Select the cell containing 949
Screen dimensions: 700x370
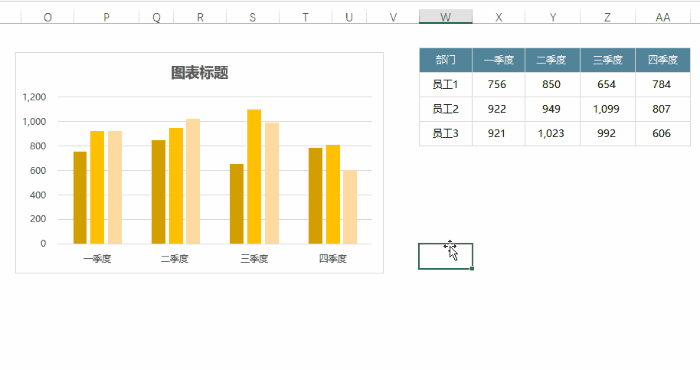click(553, 109)
